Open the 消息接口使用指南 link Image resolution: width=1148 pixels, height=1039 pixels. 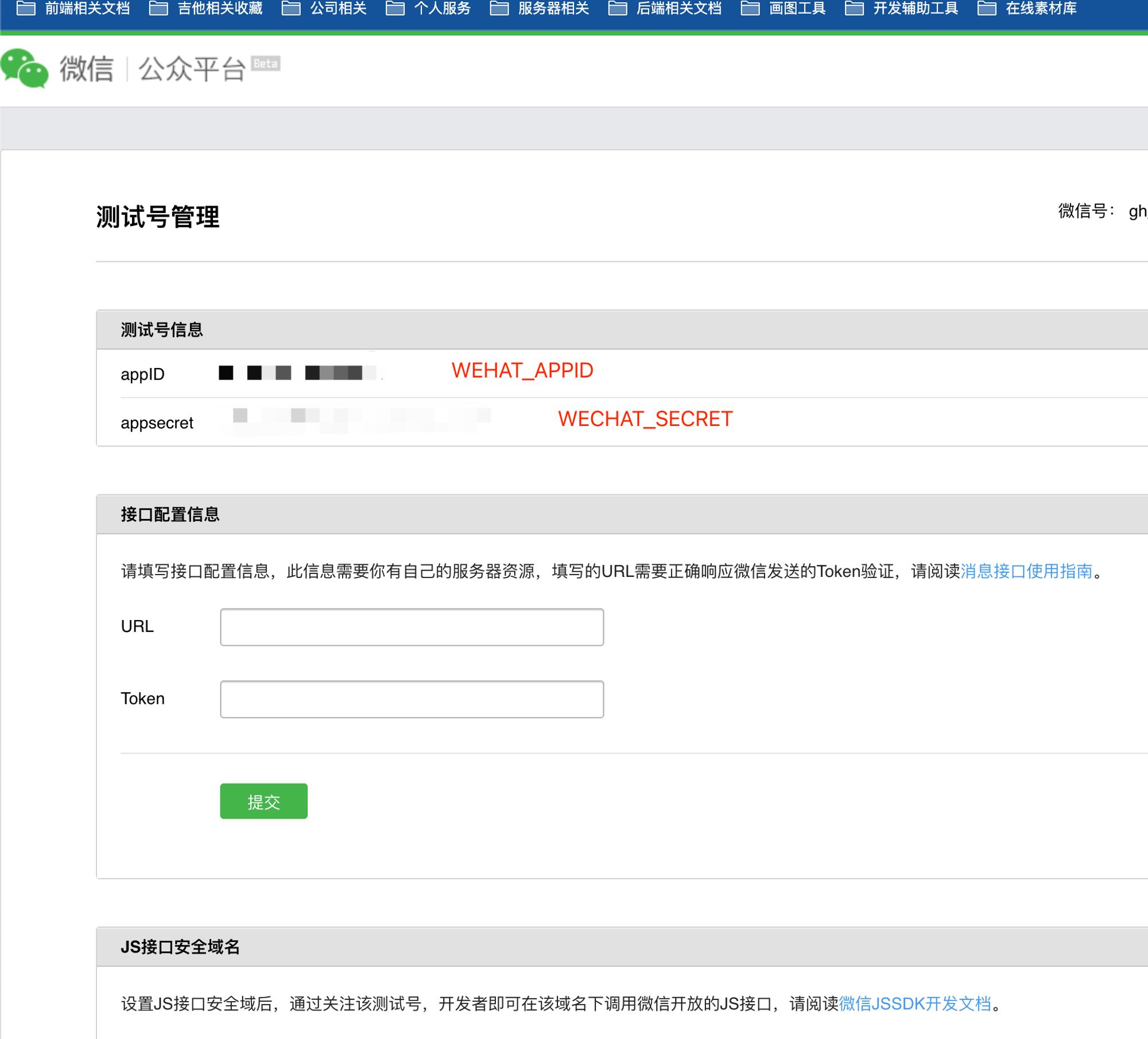pos(1026,571)
